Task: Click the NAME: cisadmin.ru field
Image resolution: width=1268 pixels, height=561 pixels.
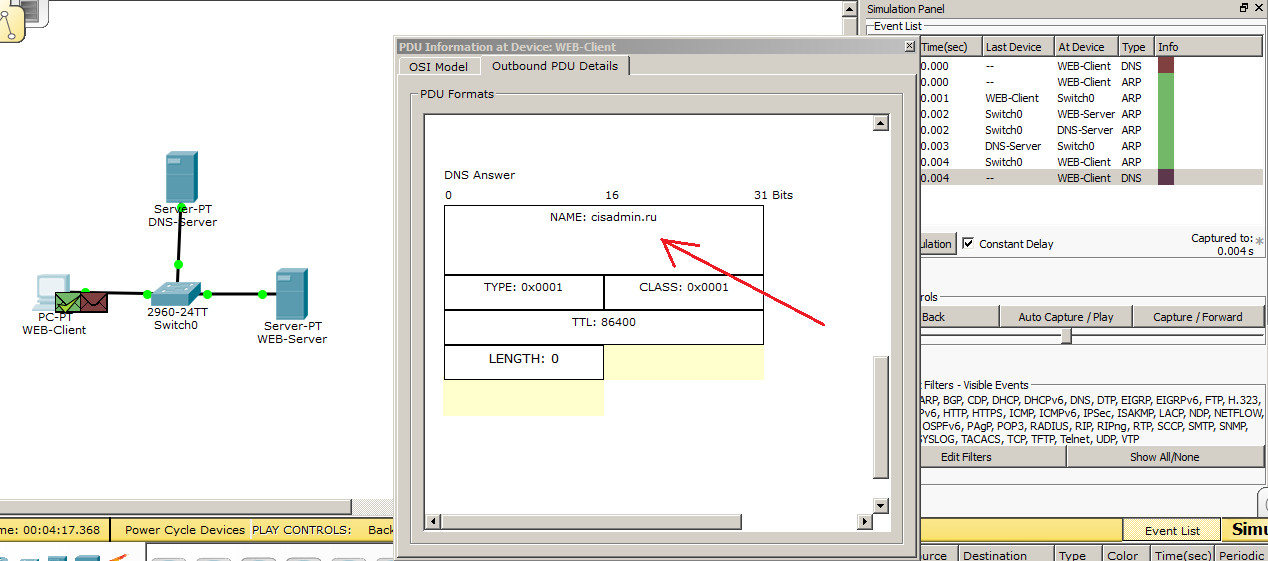Action: coord(604,240)
